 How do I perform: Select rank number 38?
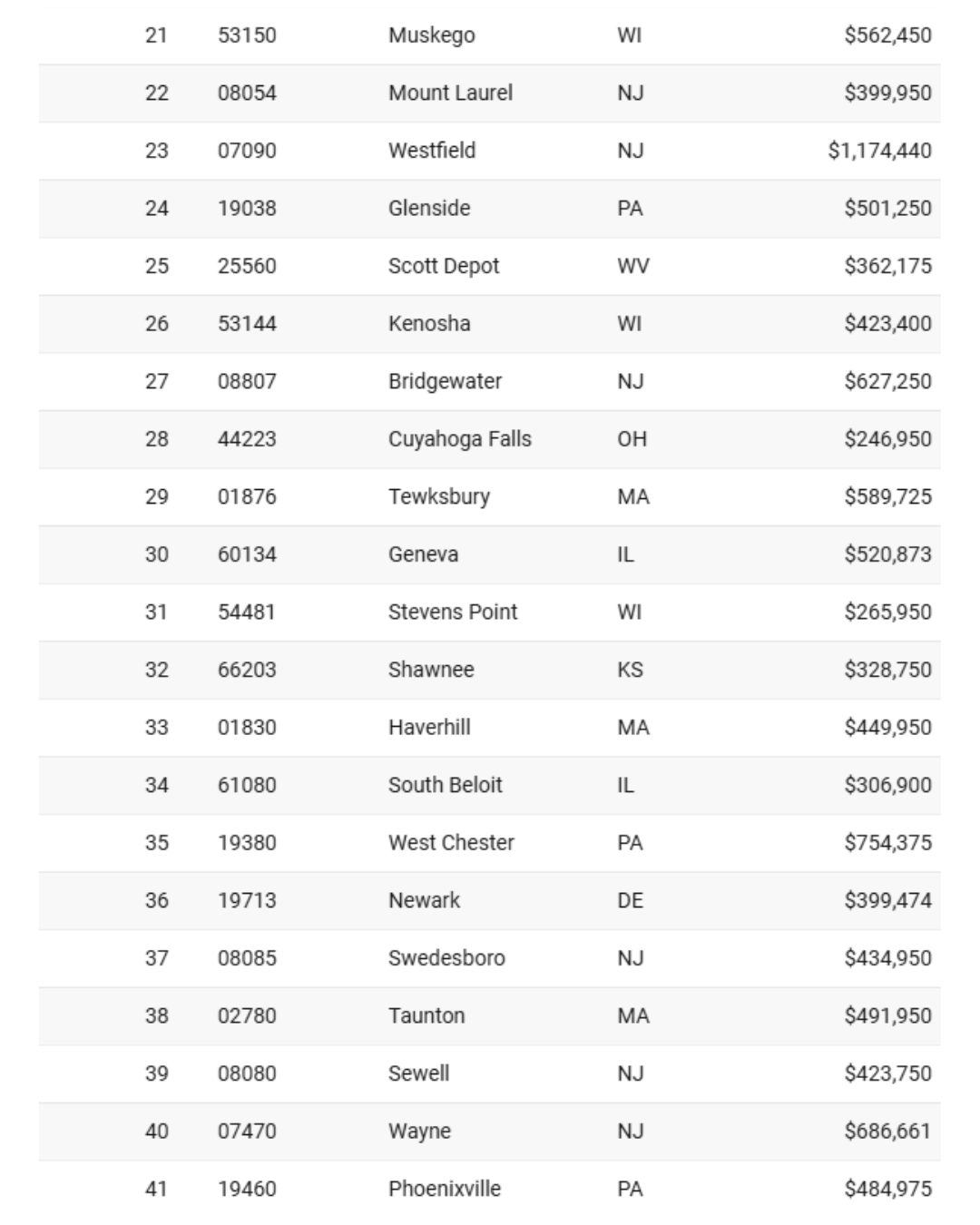click(x=157, y=1015)
